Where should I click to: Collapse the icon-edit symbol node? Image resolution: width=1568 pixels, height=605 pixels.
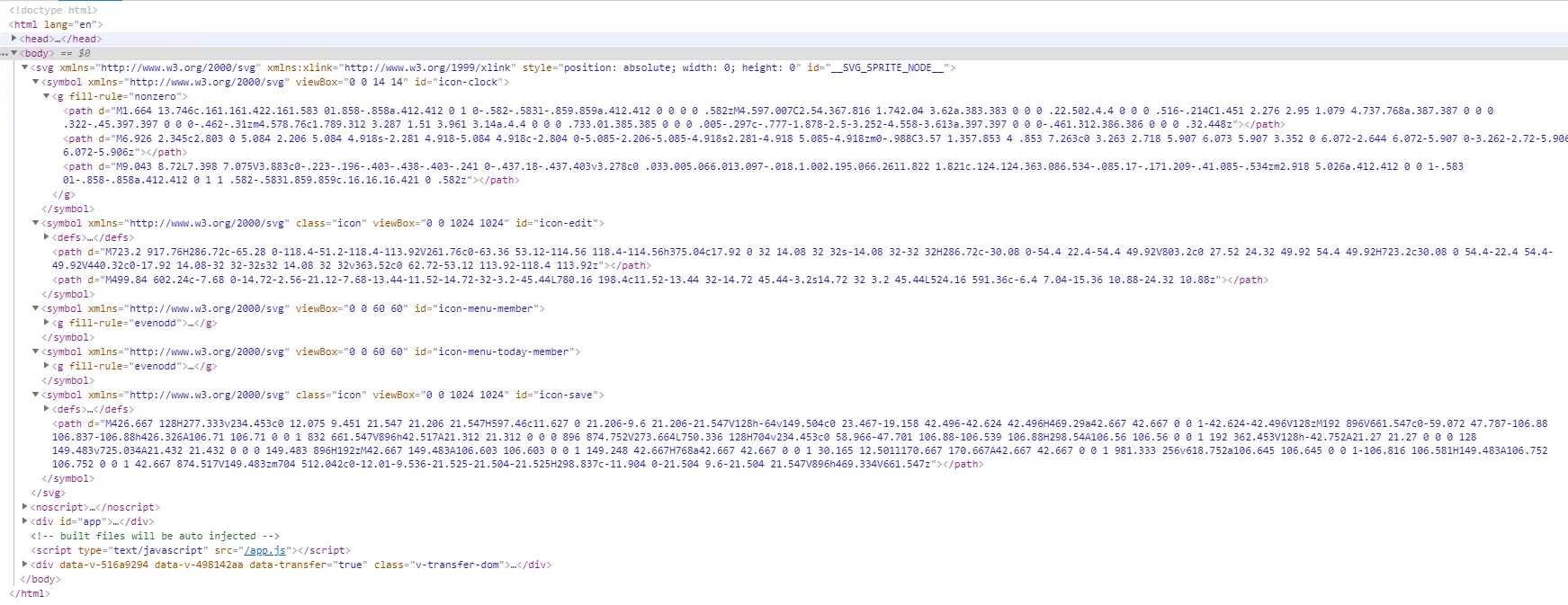[x=35, y=223]
